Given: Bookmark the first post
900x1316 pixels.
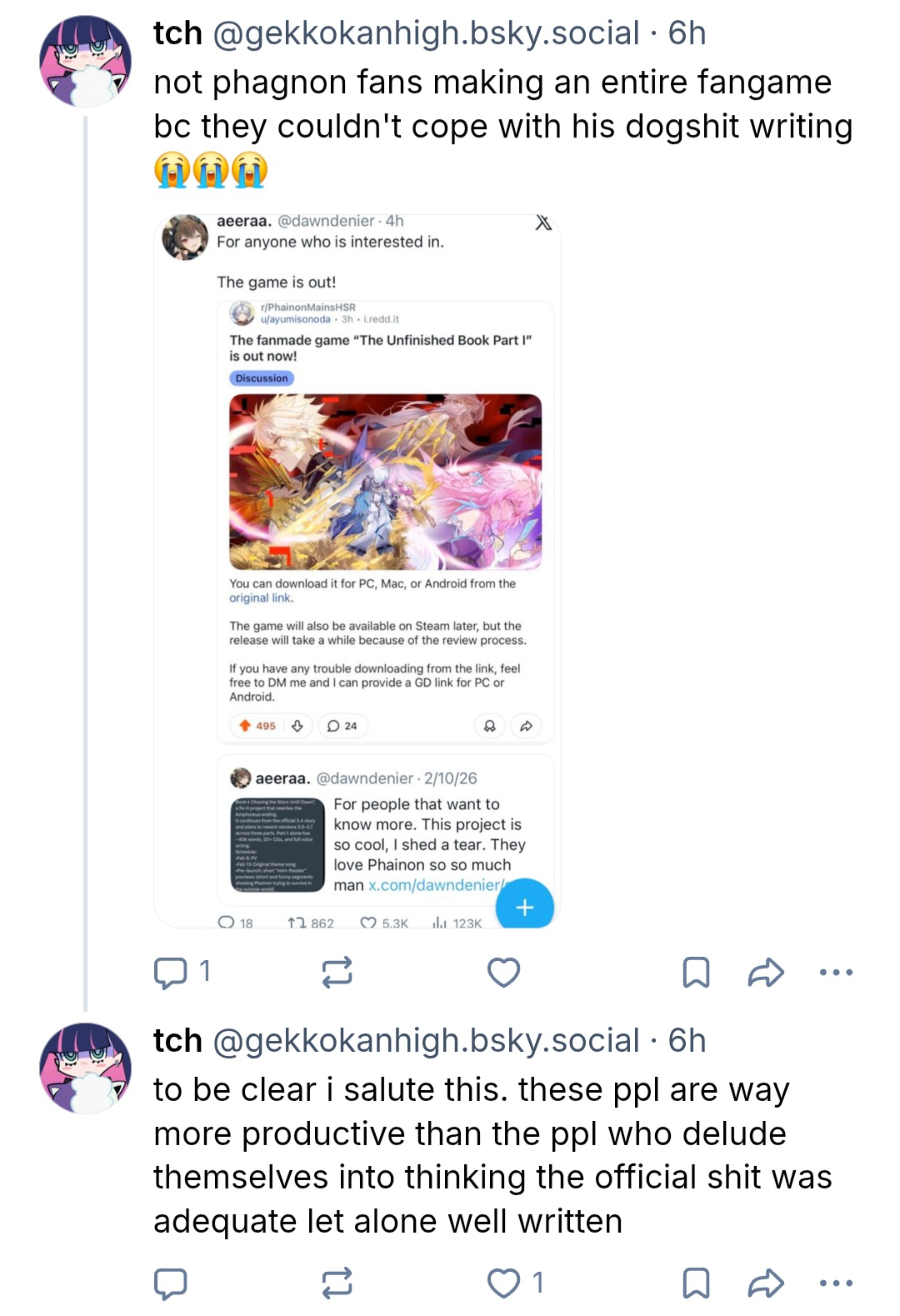Looking at the screenshot, I should coord(696,972).
